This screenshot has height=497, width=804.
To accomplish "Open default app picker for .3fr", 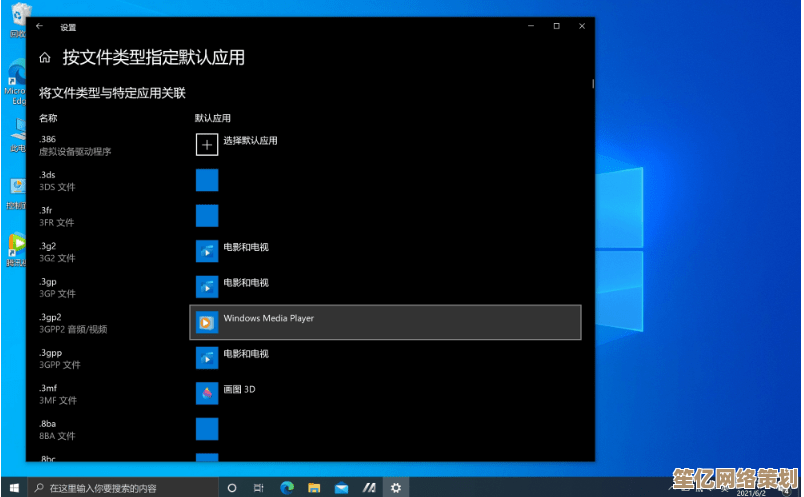I will tap(207, 216).
